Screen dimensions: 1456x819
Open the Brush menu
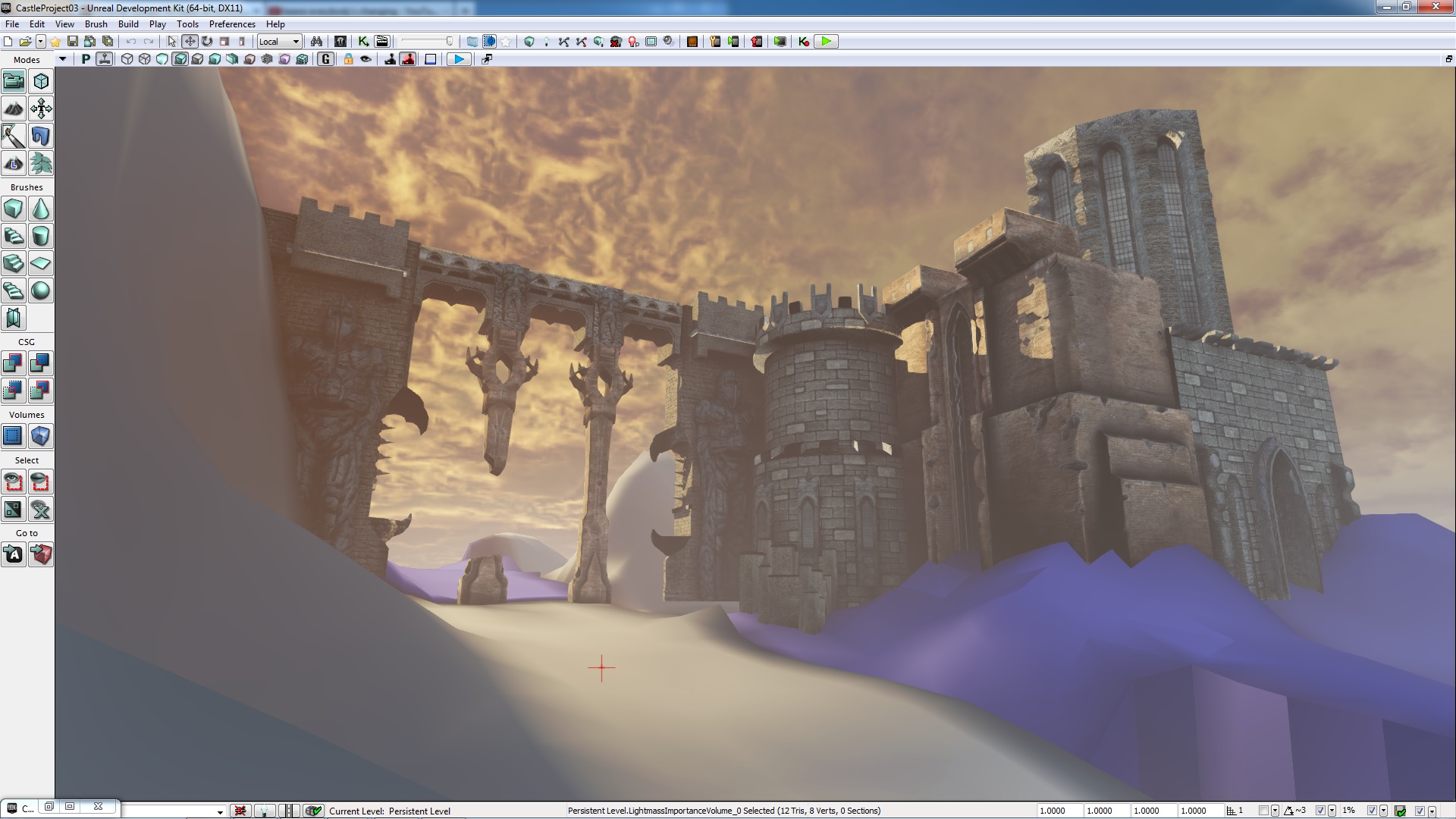tap(96, 24)
